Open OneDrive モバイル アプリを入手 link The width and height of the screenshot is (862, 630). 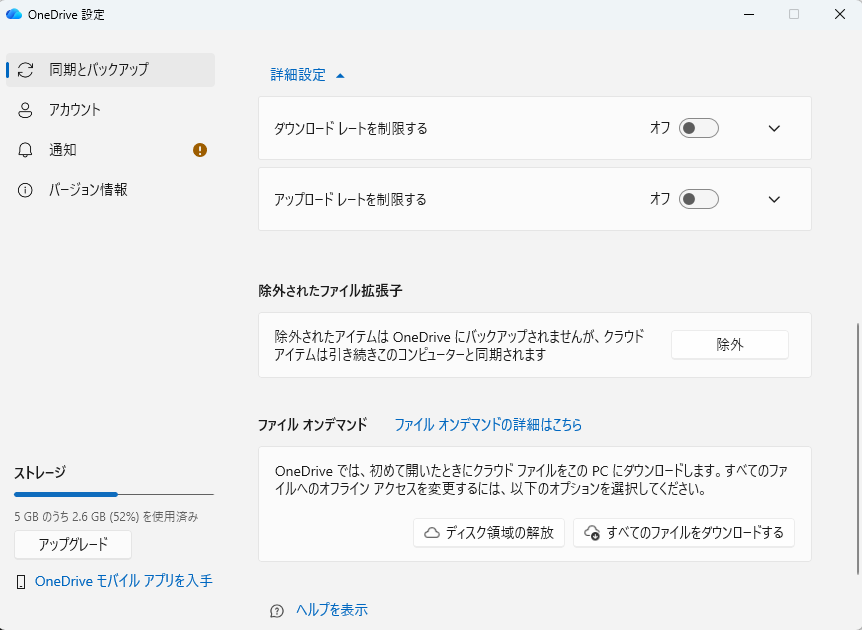(x=124, y=581)
